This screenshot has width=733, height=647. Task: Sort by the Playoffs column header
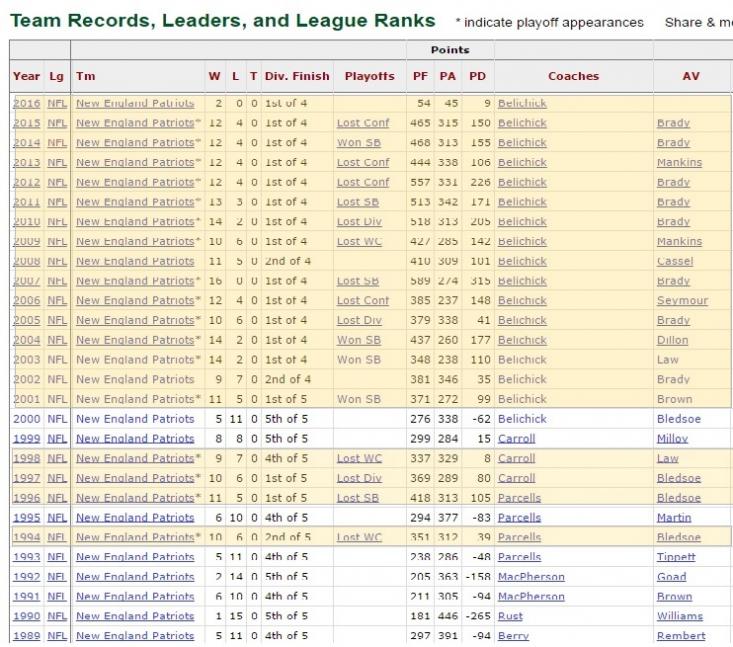coord(370,76)
